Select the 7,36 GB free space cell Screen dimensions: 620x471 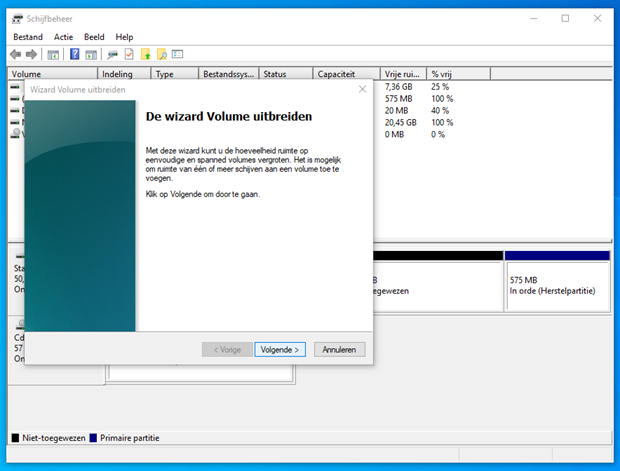[x=399, y=87]
